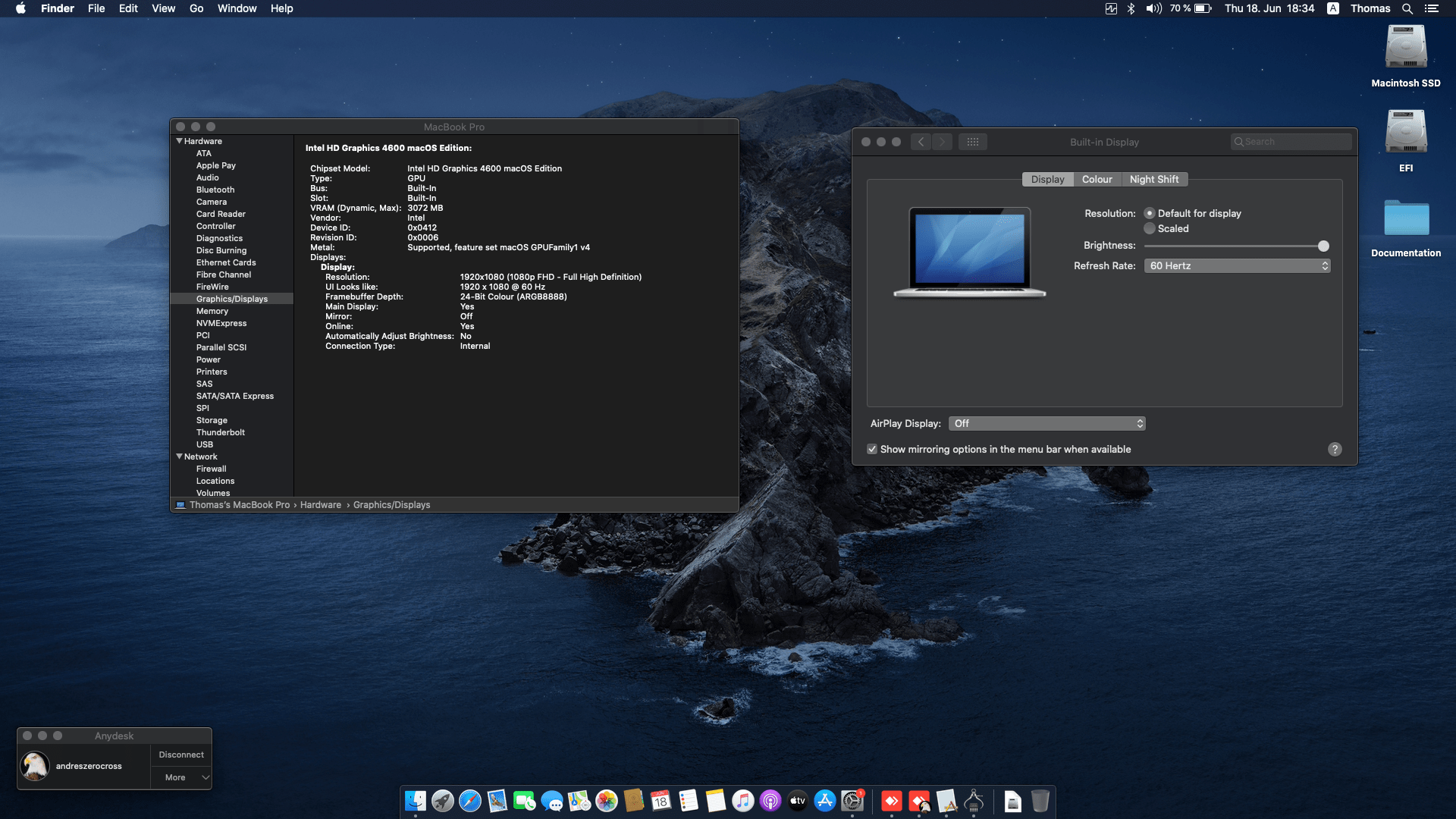
Task: Select Graphics/Displays in the Hardware sidebar
Action: (232, 299)
